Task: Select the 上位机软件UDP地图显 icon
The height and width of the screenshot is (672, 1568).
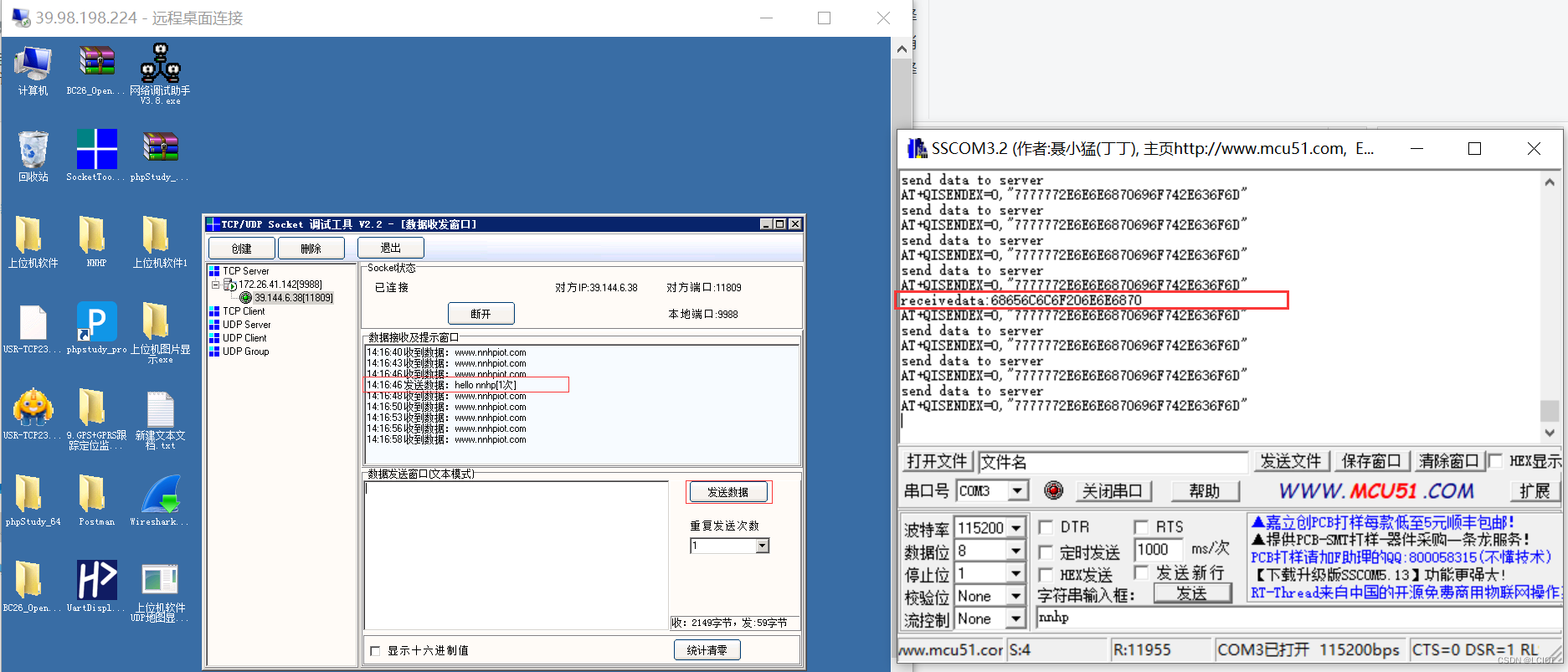Action: pyautogui.click(x=160, y=580)
